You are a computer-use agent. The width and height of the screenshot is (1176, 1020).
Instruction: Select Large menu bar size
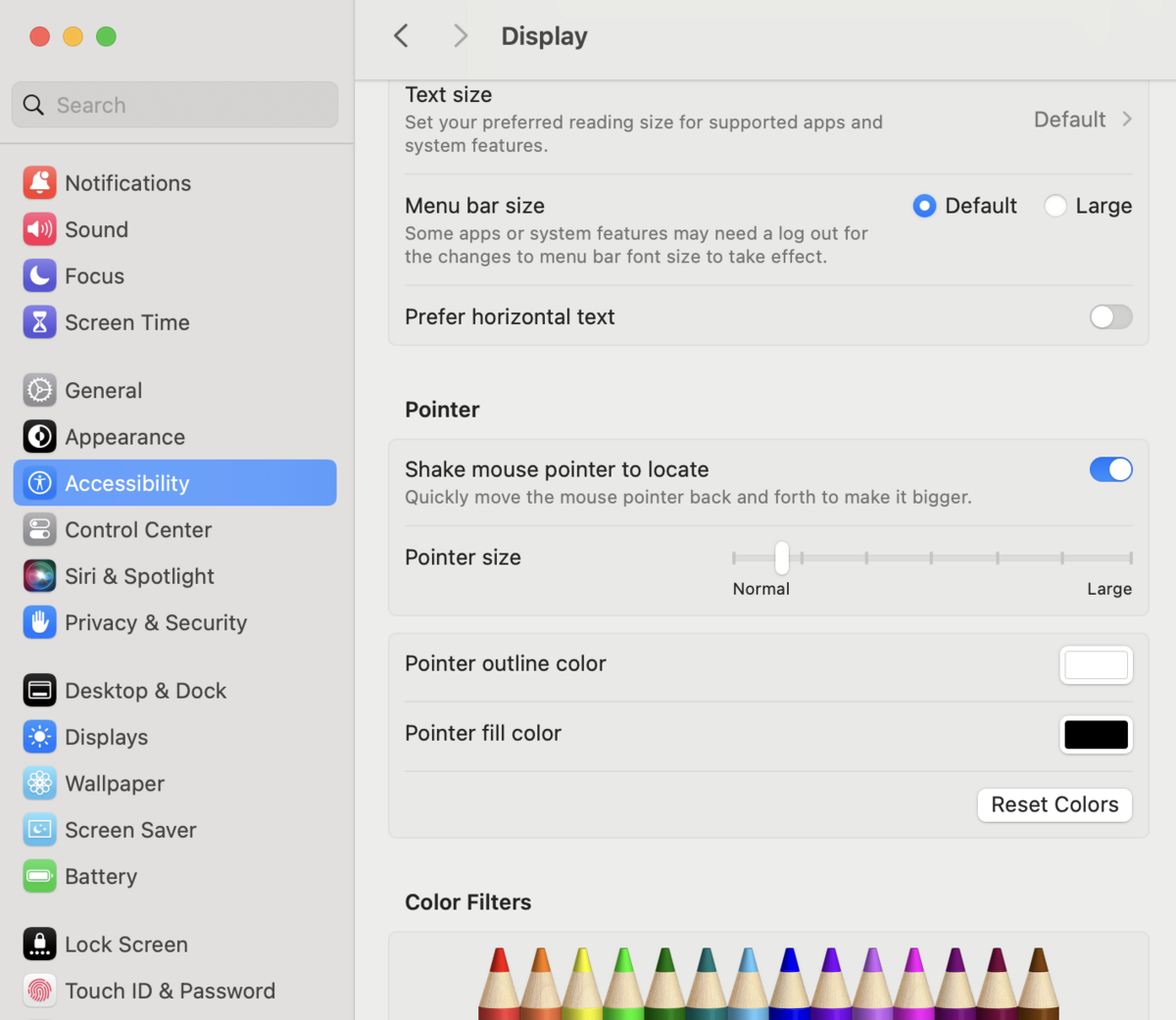coord(1055,206)
